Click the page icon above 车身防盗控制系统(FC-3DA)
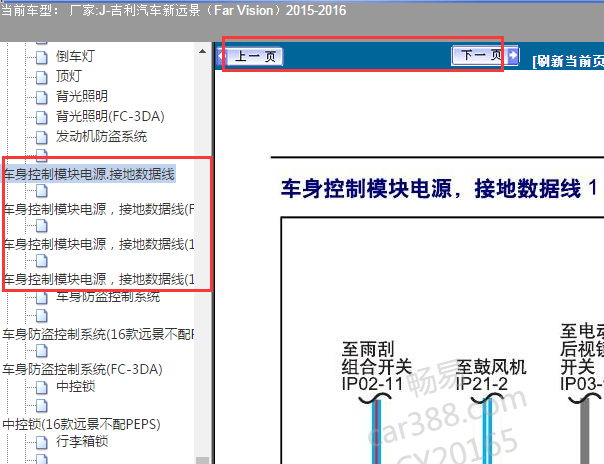Screen dimensions: 604x464 [x=42, y=351]
